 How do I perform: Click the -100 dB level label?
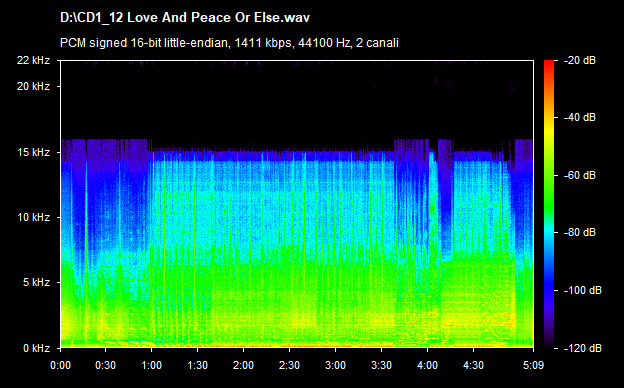(x=583, y=291)
